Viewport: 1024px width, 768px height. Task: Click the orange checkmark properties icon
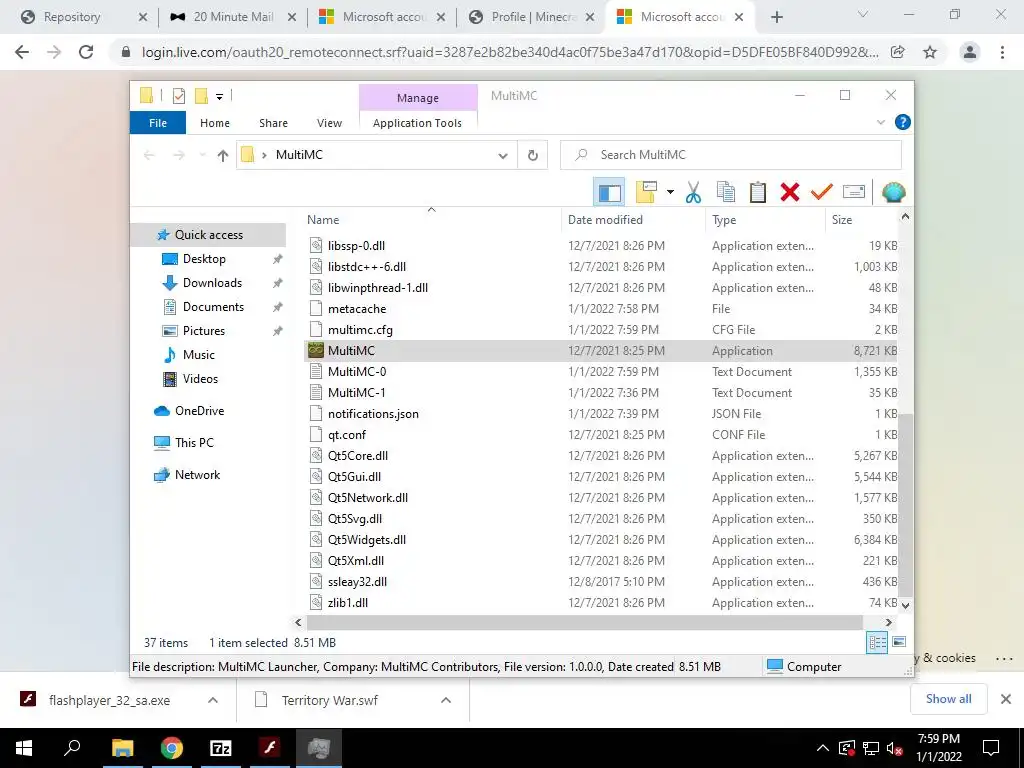point(822,192)
